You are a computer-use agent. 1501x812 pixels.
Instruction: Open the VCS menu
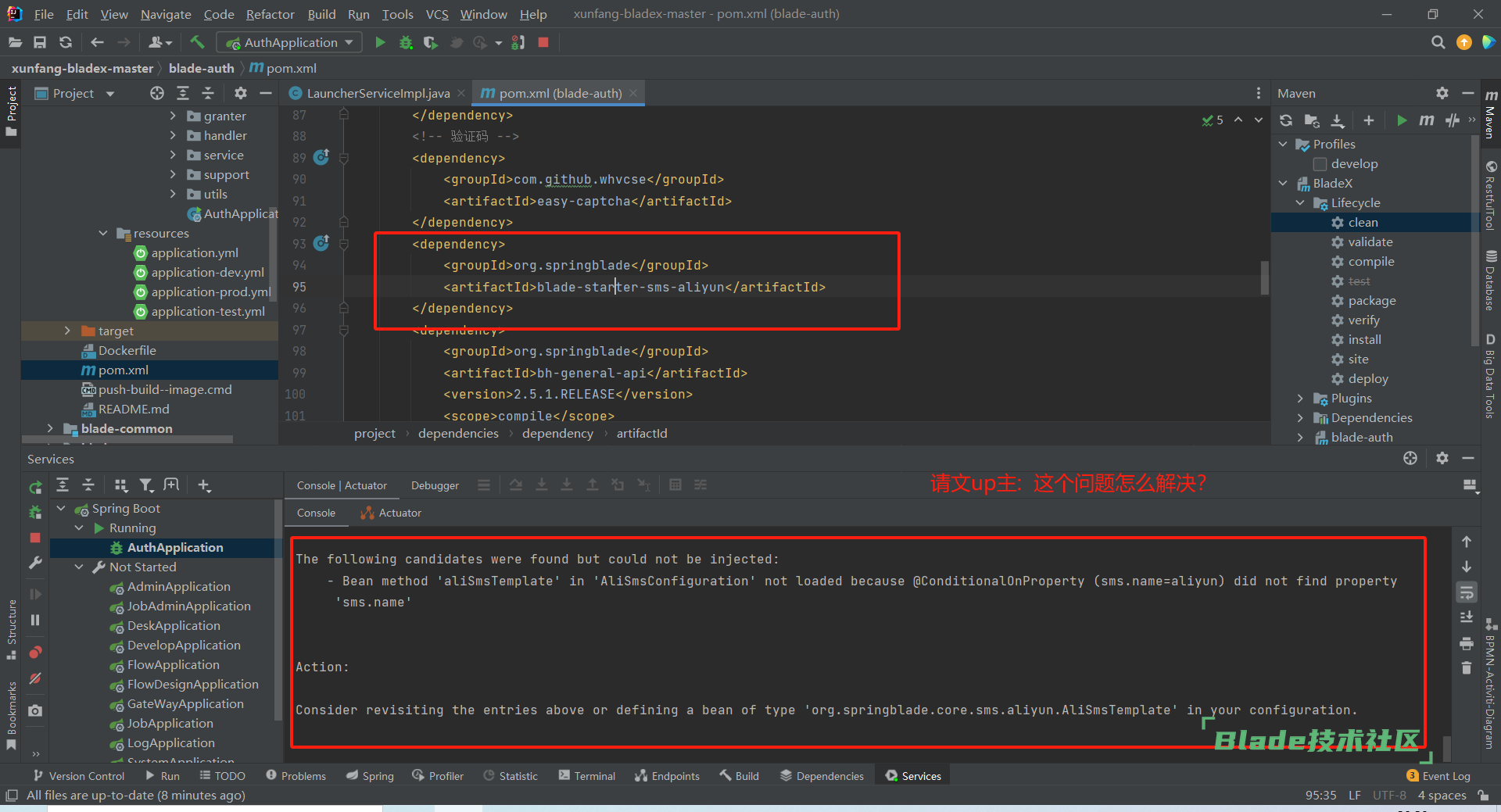coord(437,14)
